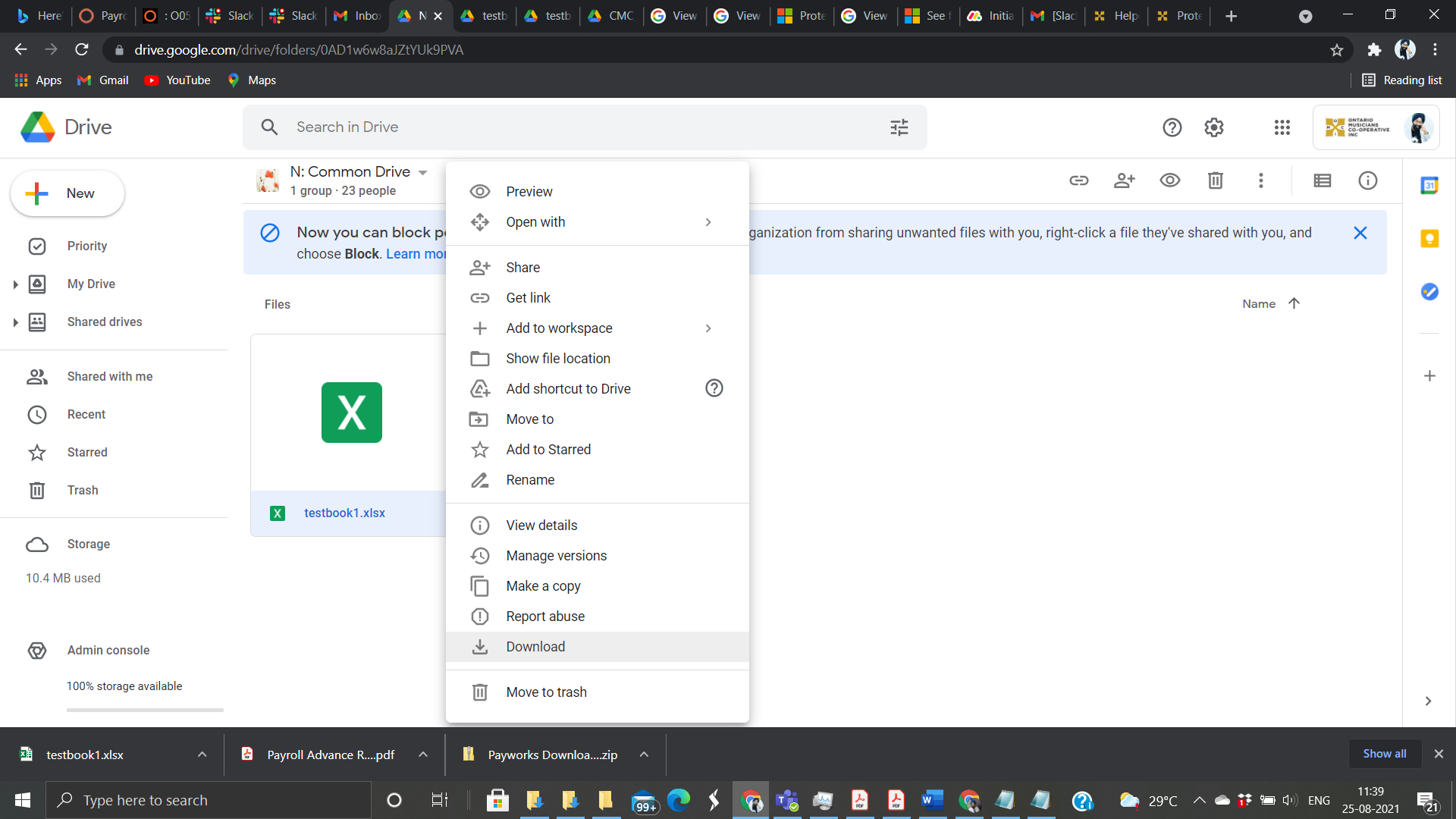Open Google Tasks side panel icon
Screen dimensions: 1456x819
click(1429, 292)
